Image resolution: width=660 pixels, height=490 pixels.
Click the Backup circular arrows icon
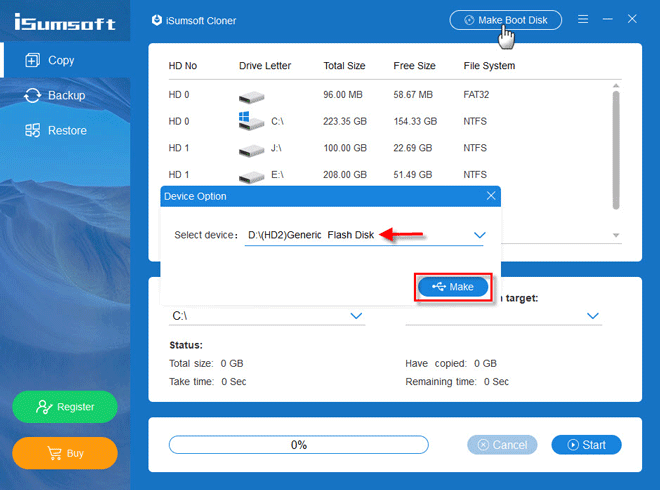[32, 96]
